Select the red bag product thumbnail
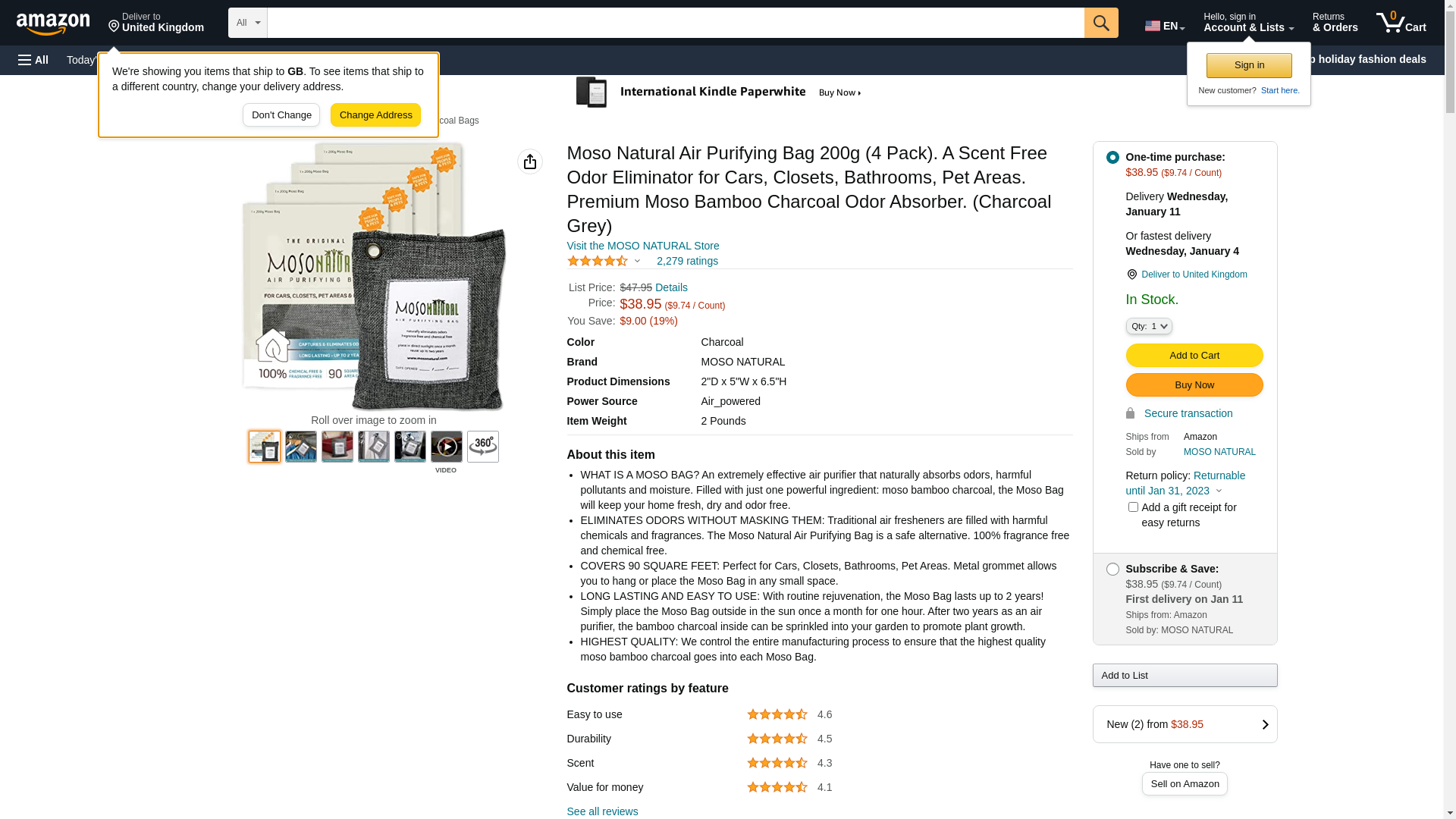Viewport: 1456px width, 819px height. 337,447
